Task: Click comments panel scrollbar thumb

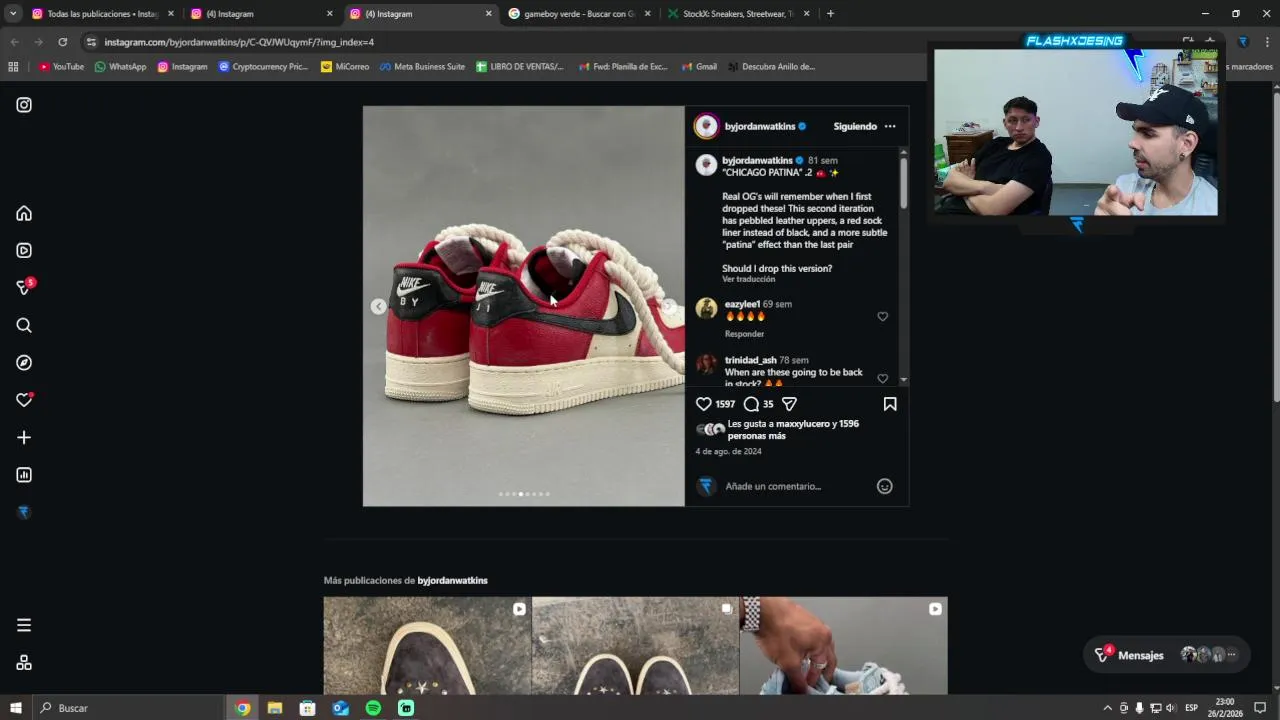Action: pyautogui.click(x=903, y=184)
